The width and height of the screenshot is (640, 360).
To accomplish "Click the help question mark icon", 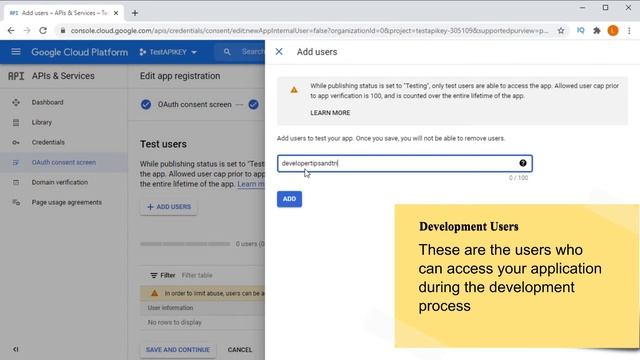I will [522, 163].
